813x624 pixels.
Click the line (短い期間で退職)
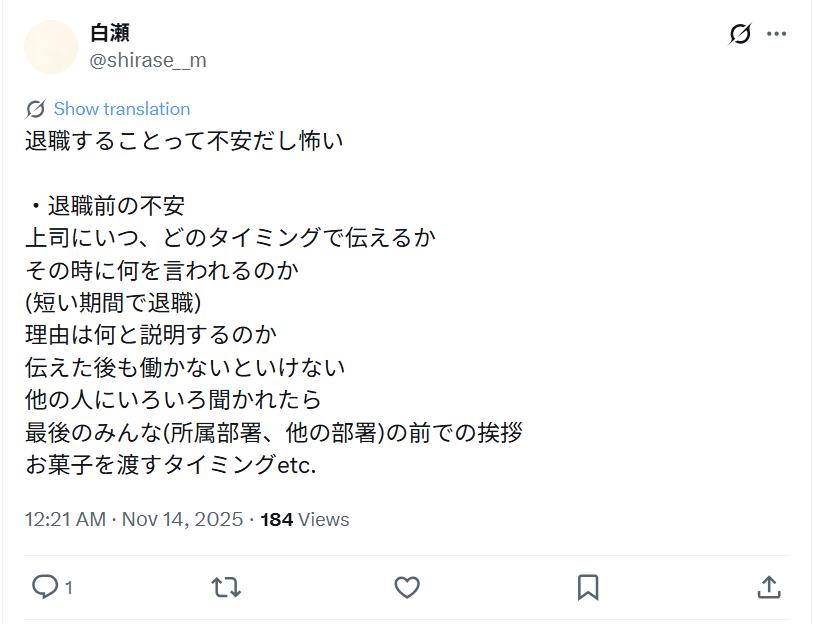[113, 302]
